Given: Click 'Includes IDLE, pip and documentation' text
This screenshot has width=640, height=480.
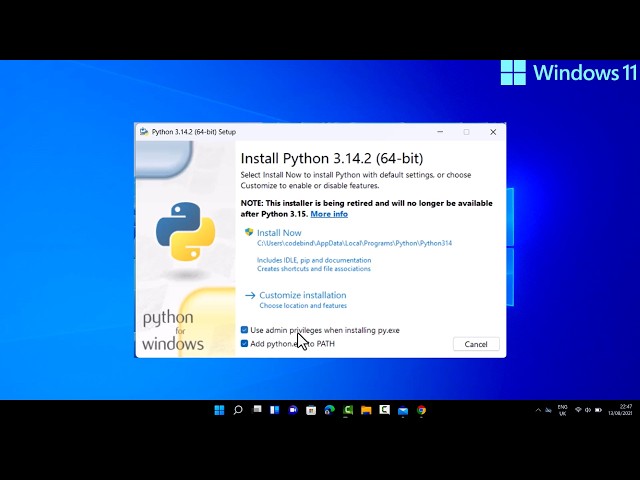Looking at the screenshot, I should point(314,260).
